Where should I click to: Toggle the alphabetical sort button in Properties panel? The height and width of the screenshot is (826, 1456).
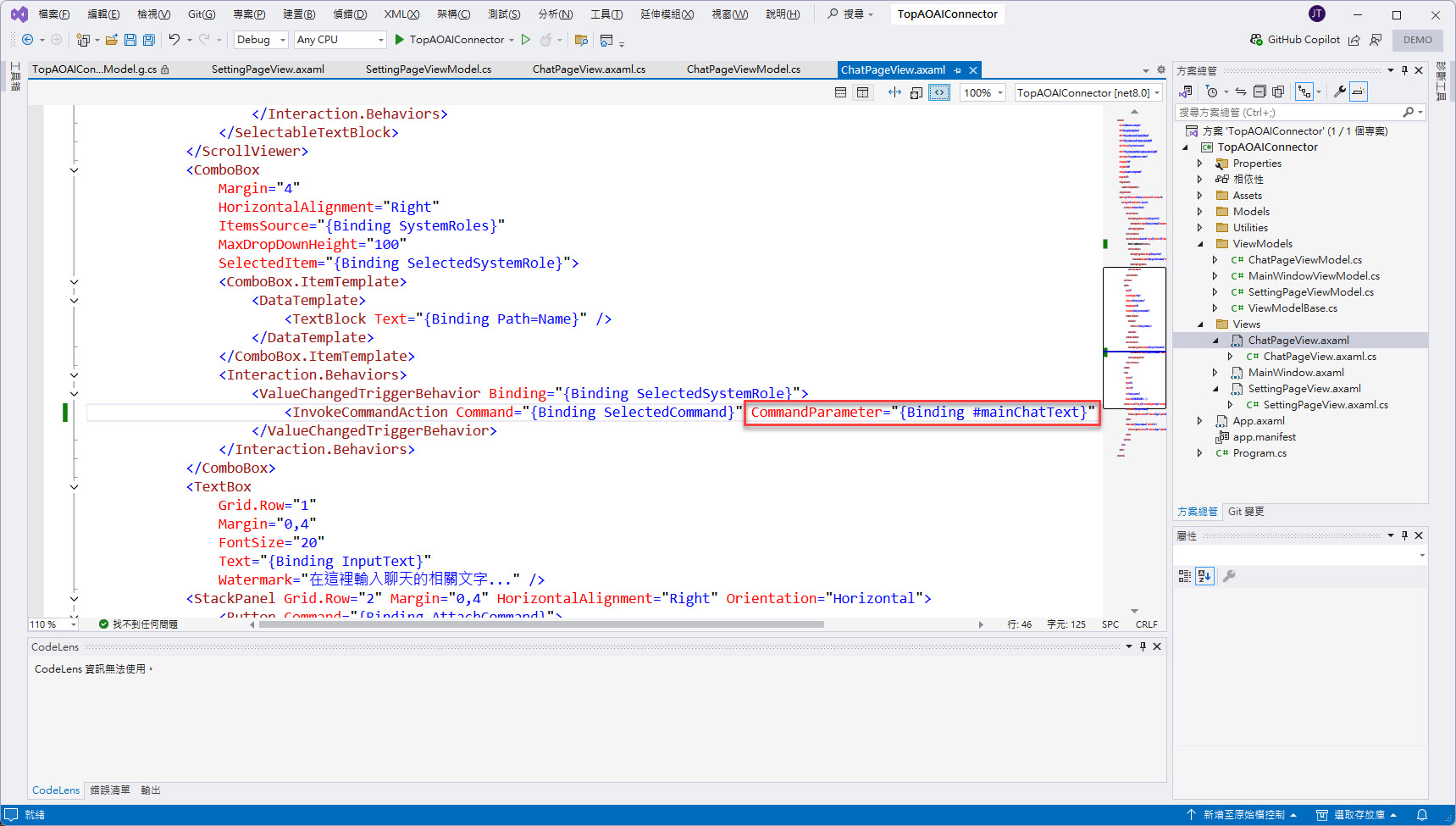(x=1204, y=576)
